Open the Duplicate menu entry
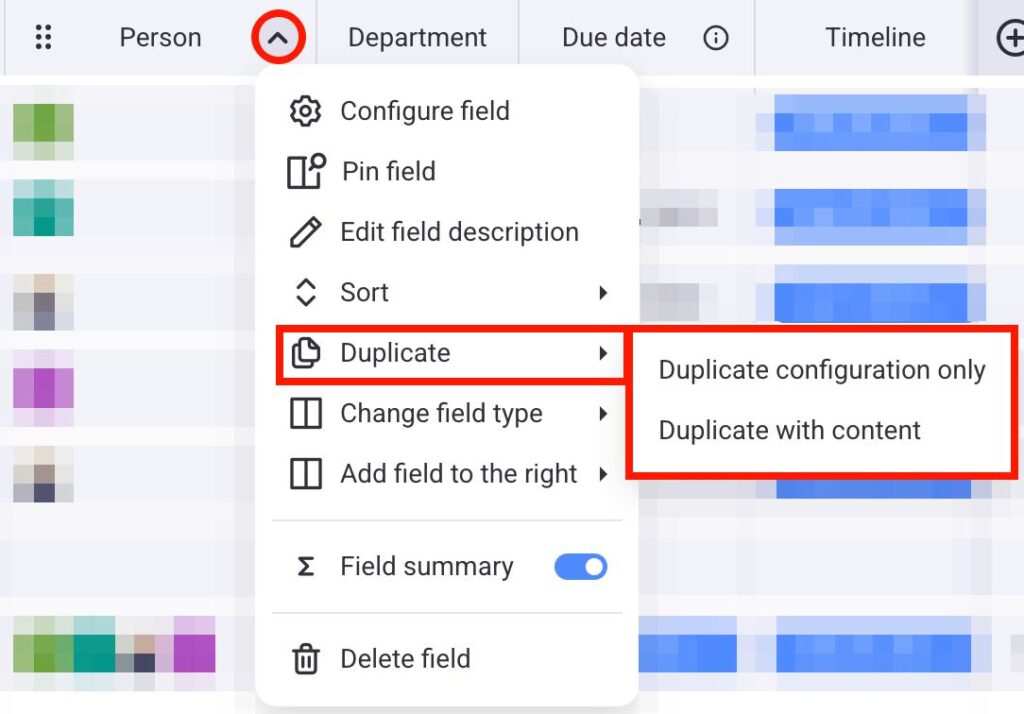Viewport: 1024px width, 714px height. coord(395,353)
